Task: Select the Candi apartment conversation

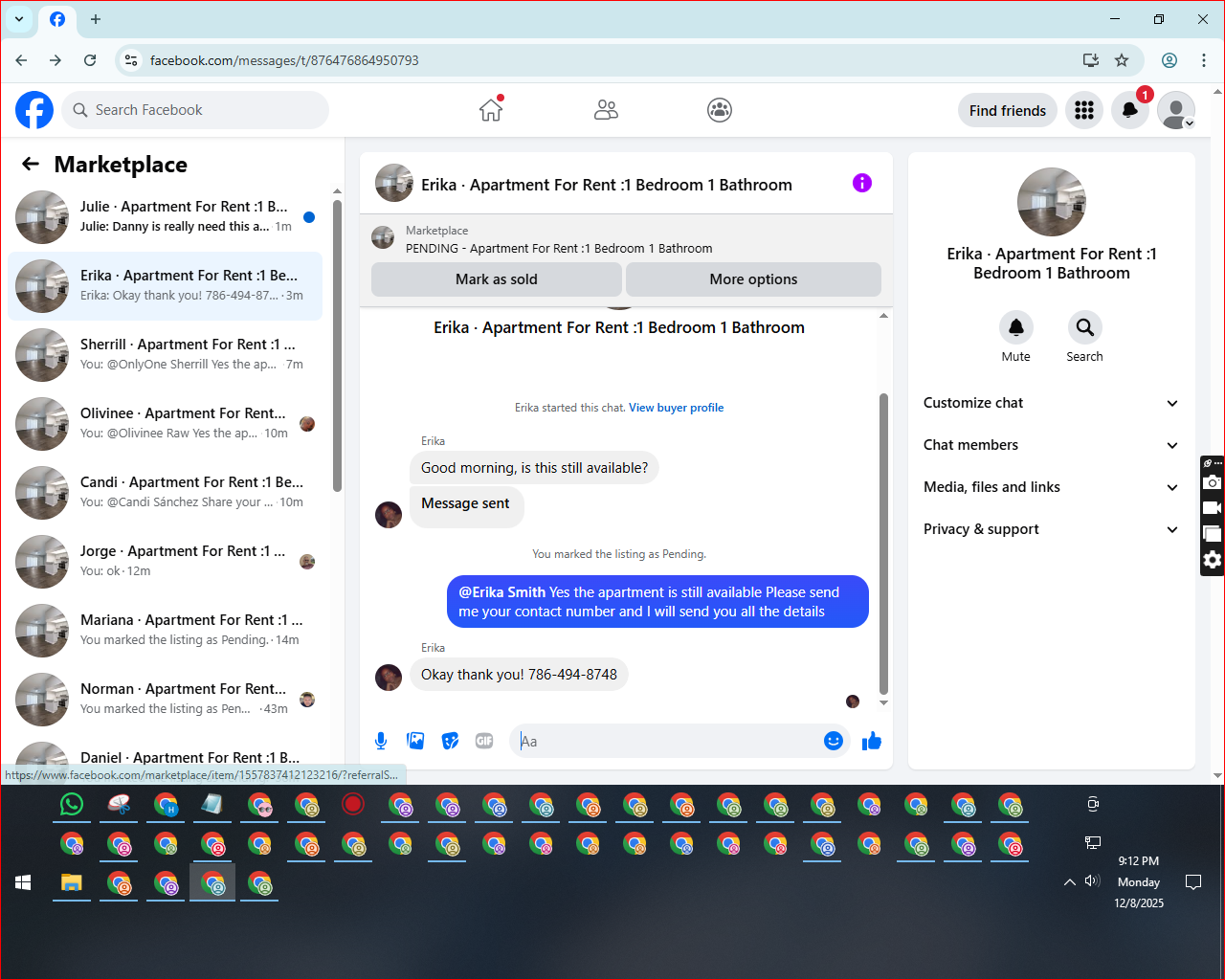Action: tap(165, 493)
